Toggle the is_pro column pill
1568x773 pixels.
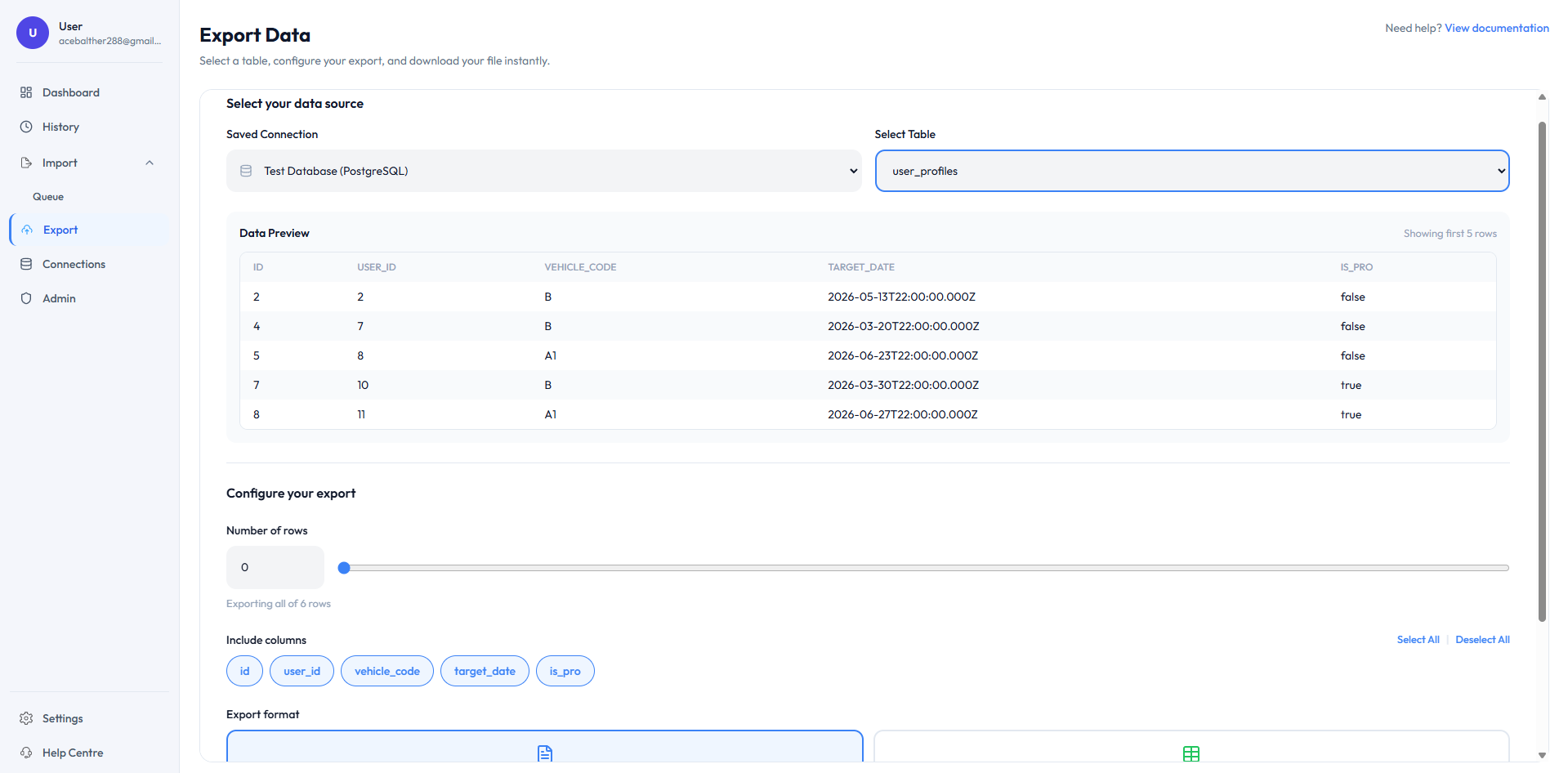pyautogui.click(x=565, y=671)
